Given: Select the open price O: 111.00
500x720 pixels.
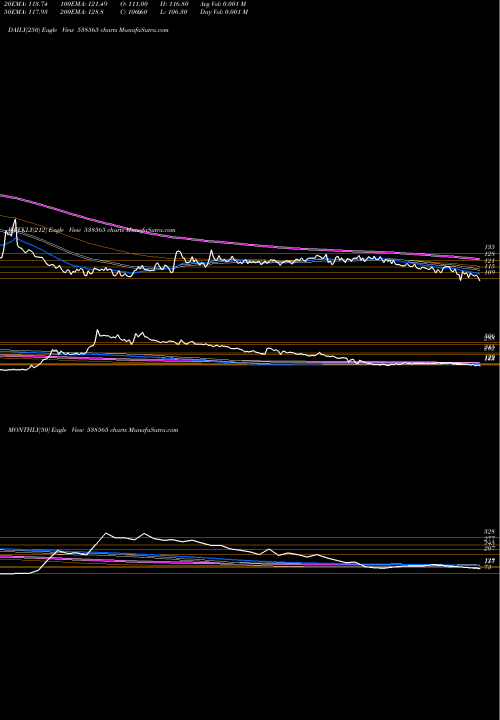Looking at the screenshot, I should click(135, 4).
